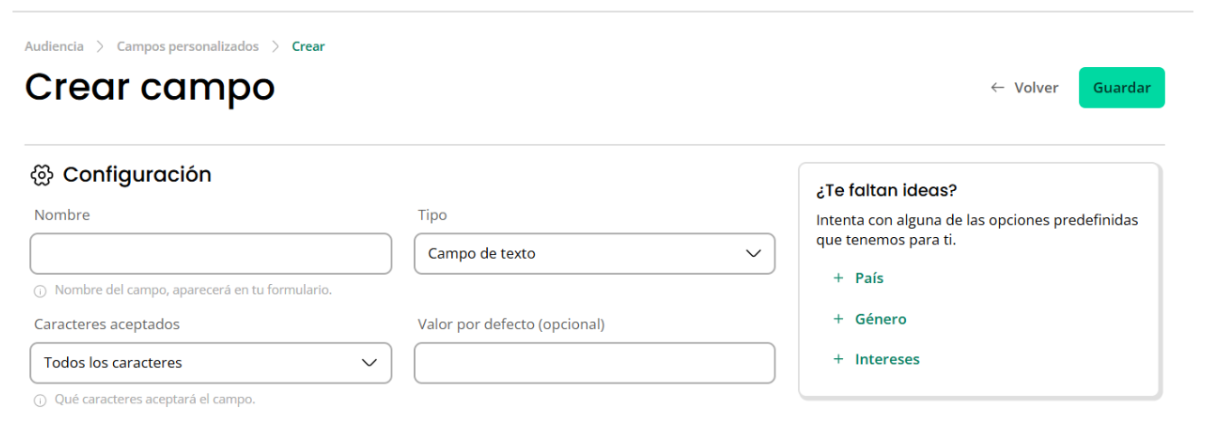This screenshot has height=421, width=1212.
Task: Click the chevron separator after Audiencia breadcrumb
Action: click(x=100, y=46)
